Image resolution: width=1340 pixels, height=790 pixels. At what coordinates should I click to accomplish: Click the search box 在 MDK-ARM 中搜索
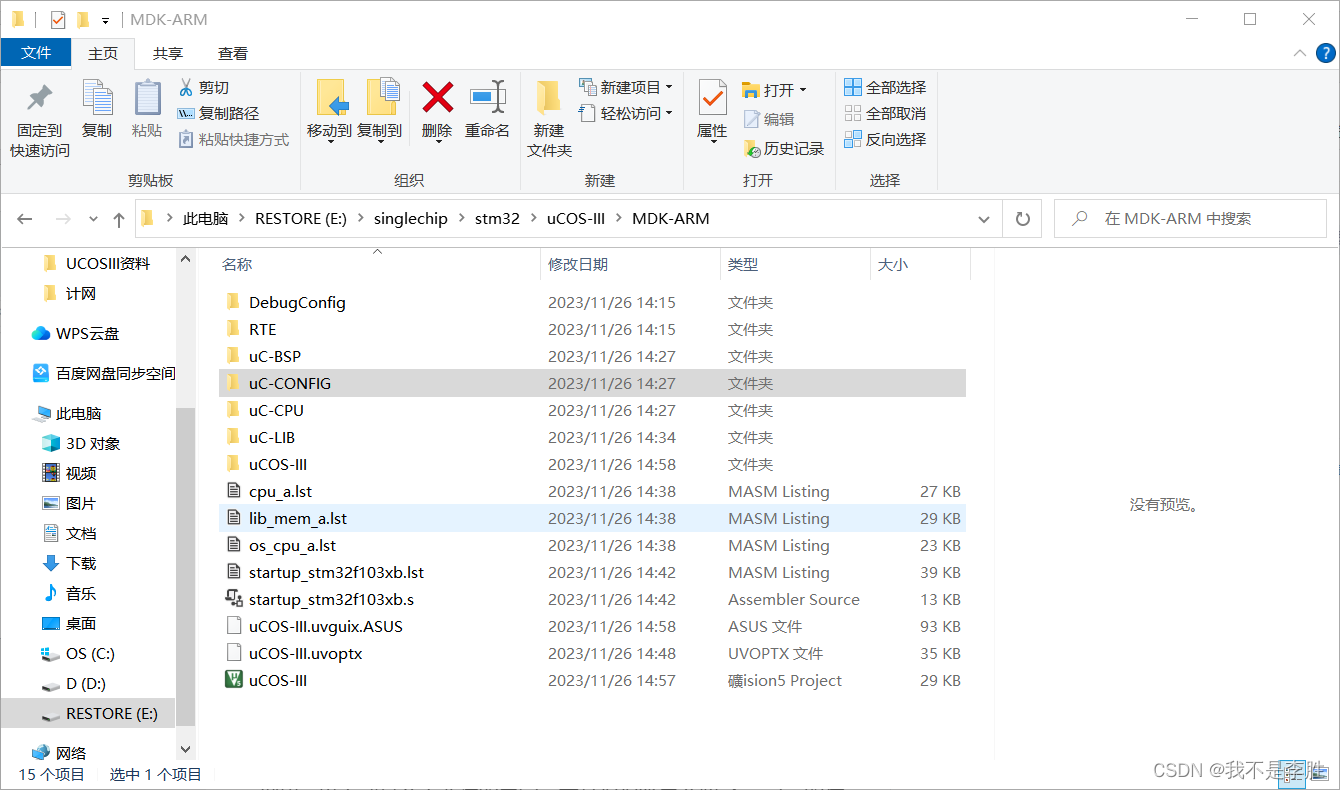[1190, 219]
